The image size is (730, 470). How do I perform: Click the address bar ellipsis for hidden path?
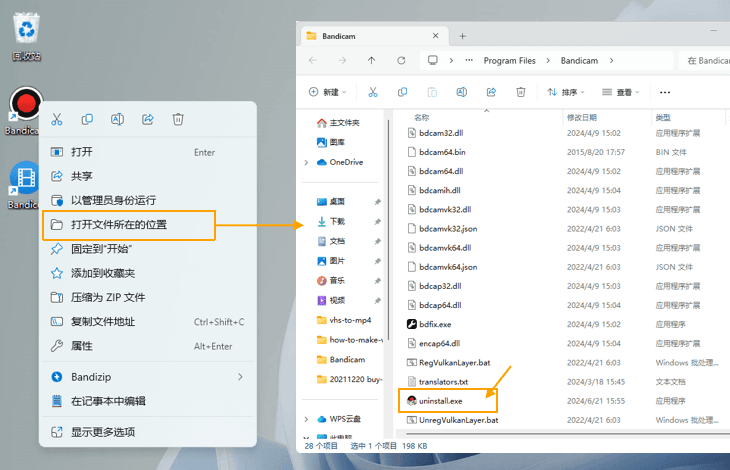(x=469, y=60)
